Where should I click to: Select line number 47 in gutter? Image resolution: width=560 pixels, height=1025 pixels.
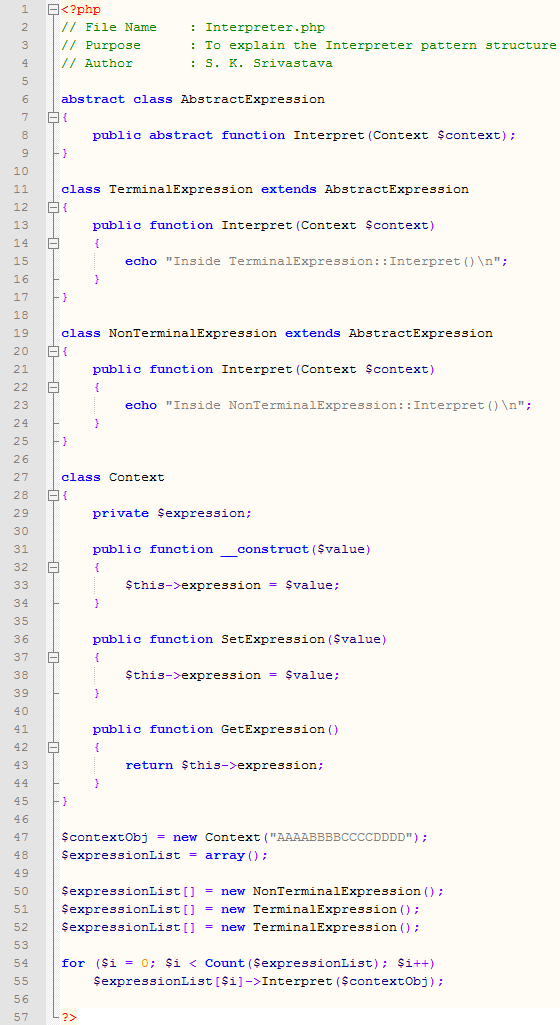(21, 837)
